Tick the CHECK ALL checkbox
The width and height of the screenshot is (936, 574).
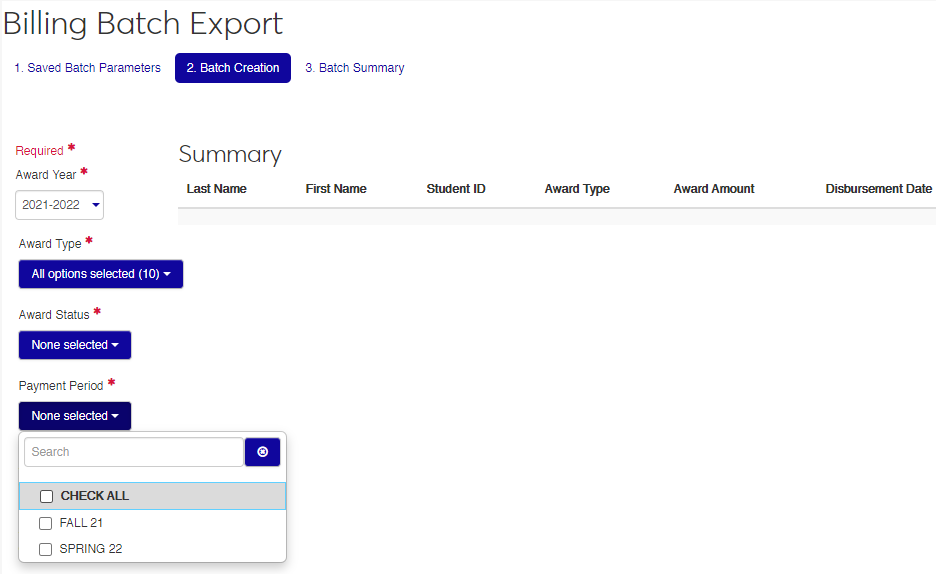(x=46, y=496)
